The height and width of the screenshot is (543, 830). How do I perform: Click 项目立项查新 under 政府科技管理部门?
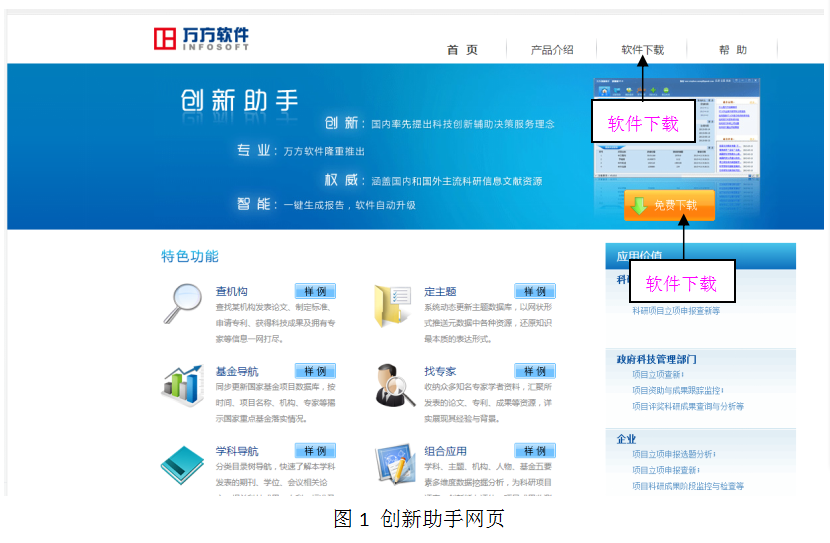[657, 375]
